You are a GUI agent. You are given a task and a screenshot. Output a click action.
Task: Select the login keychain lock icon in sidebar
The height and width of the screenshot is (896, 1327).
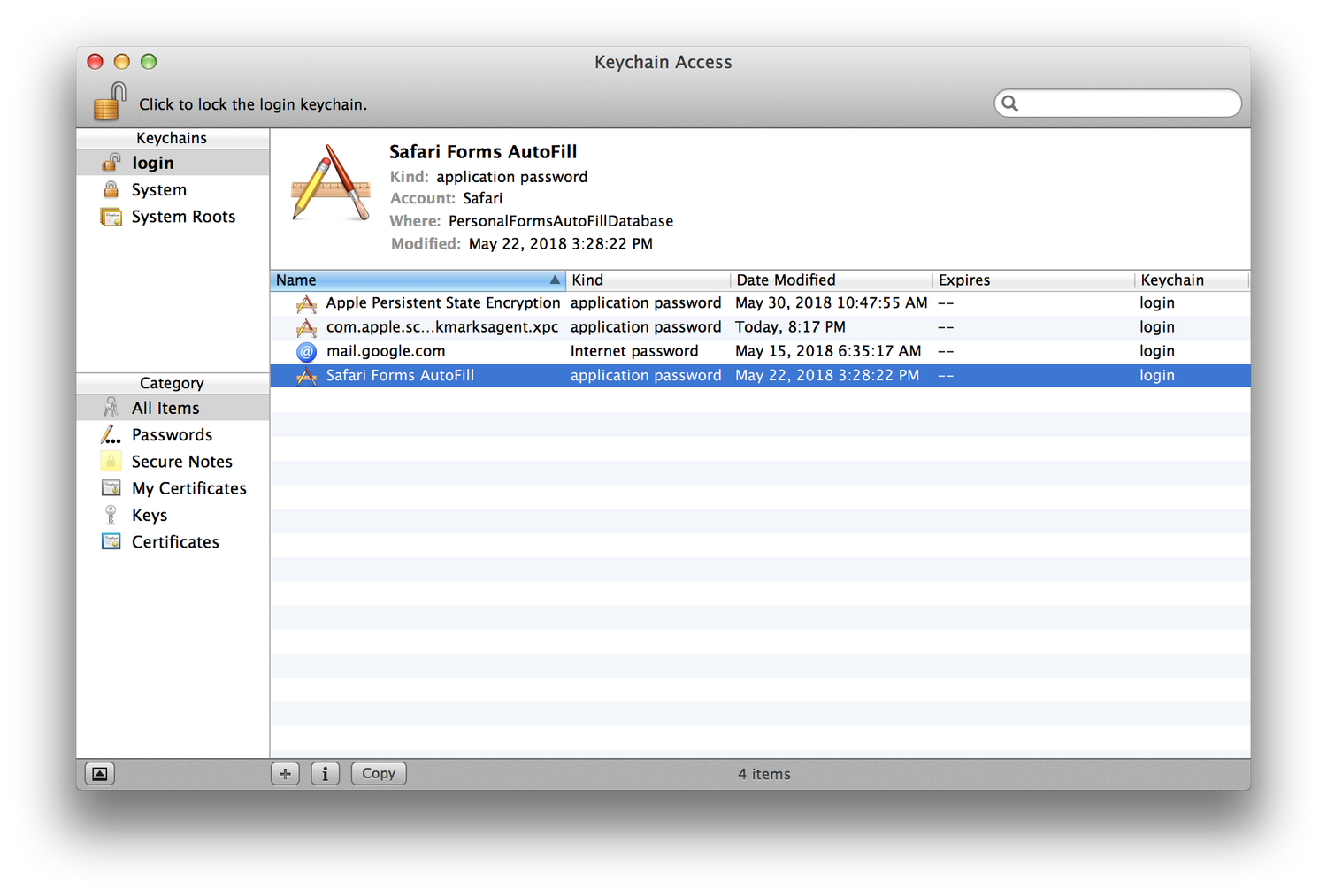[111, 163]
